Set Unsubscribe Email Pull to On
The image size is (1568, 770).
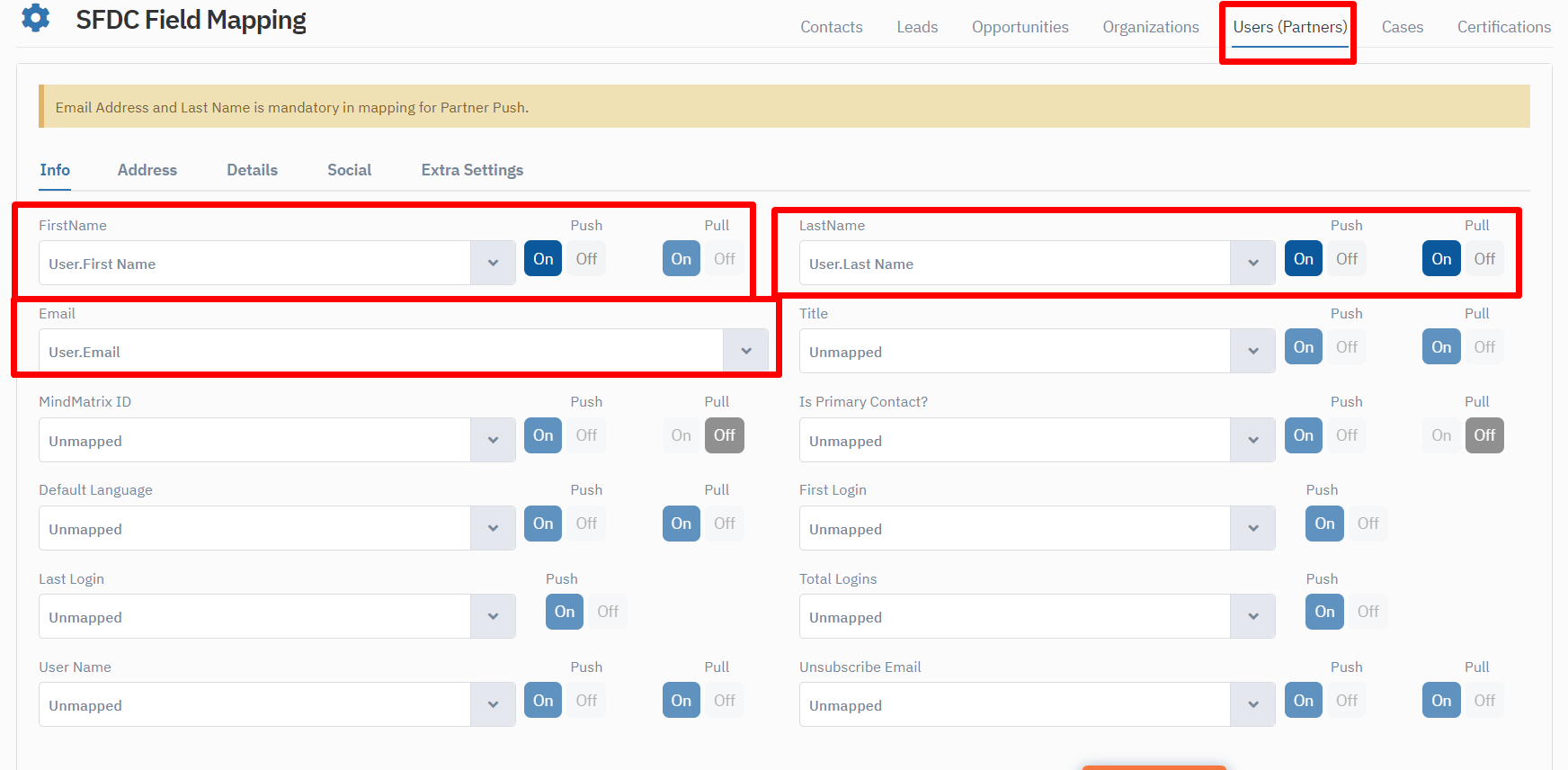click(x=1441, y=701)
